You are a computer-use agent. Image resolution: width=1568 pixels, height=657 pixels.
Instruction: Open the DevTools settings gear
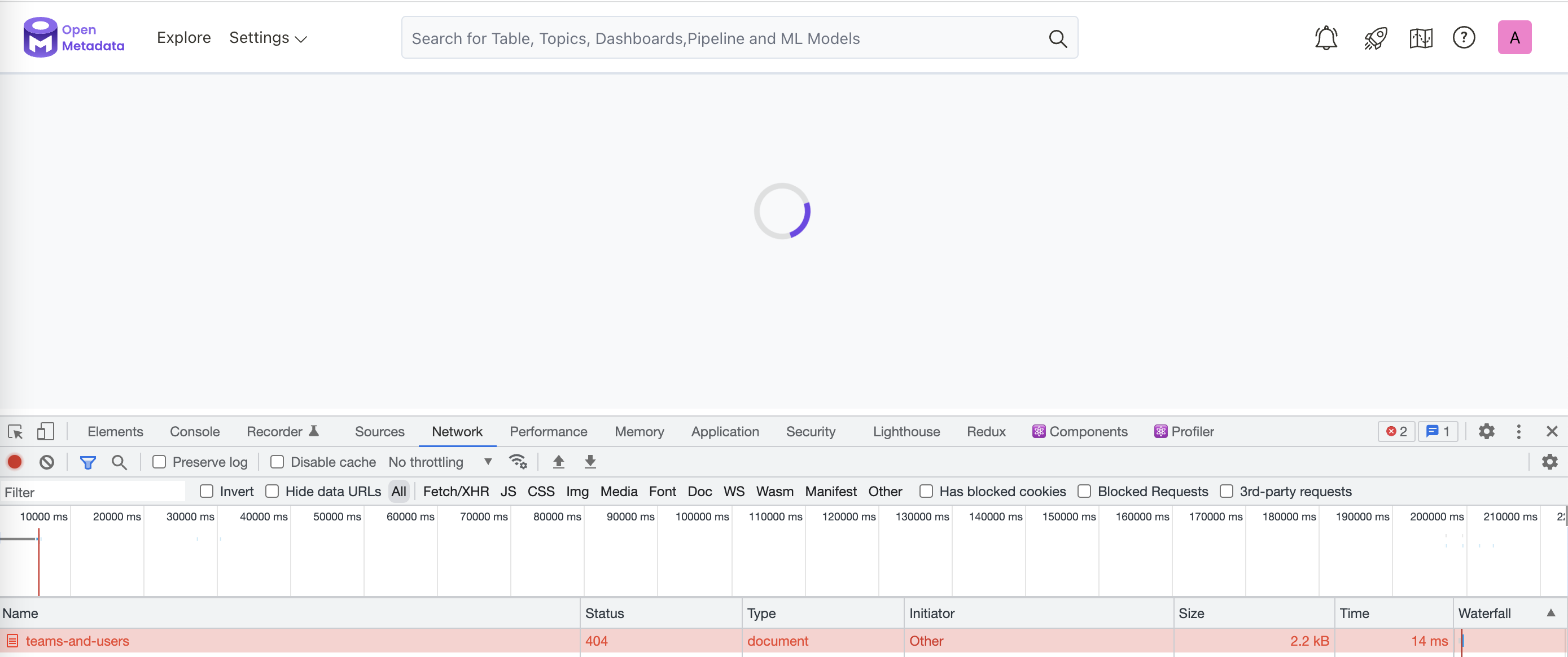coord(1486,432)
